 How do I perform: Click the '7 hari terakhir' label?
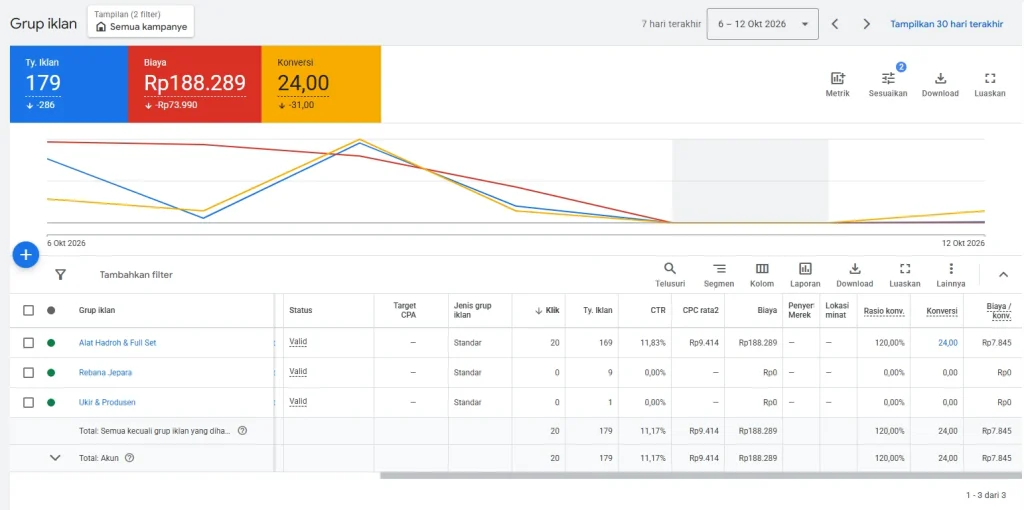pos(671,24)
